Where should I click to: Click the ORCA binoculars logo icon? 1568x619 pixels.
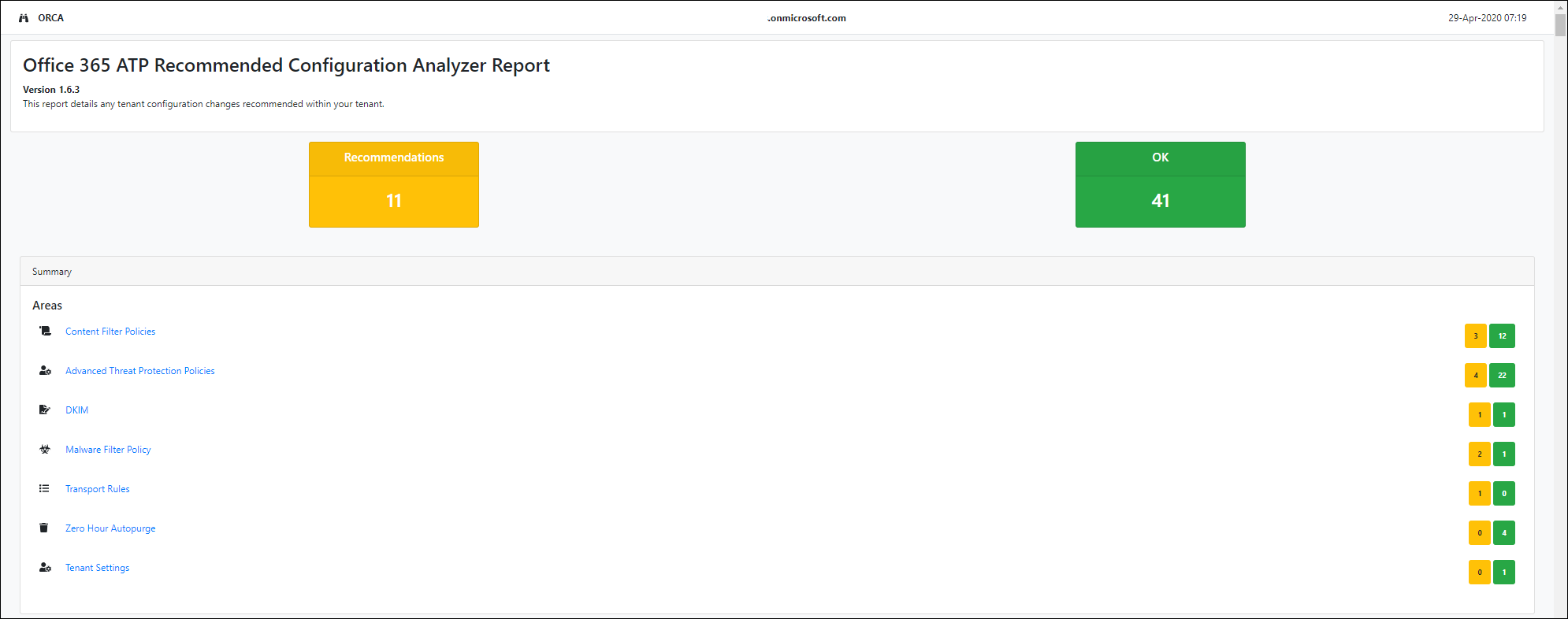pyautogui.click(x=24, y=18)
